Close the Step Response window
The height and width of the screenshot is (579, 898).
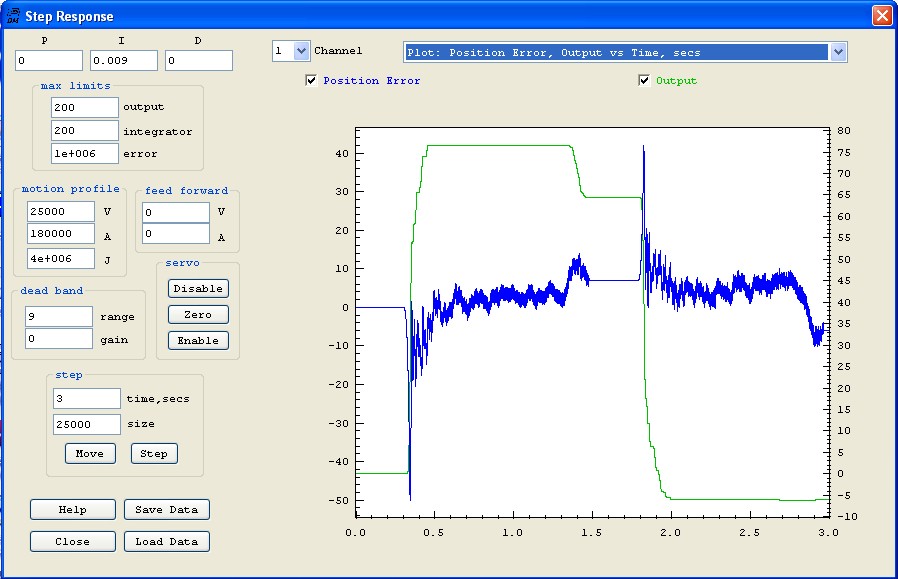[881, 16]
